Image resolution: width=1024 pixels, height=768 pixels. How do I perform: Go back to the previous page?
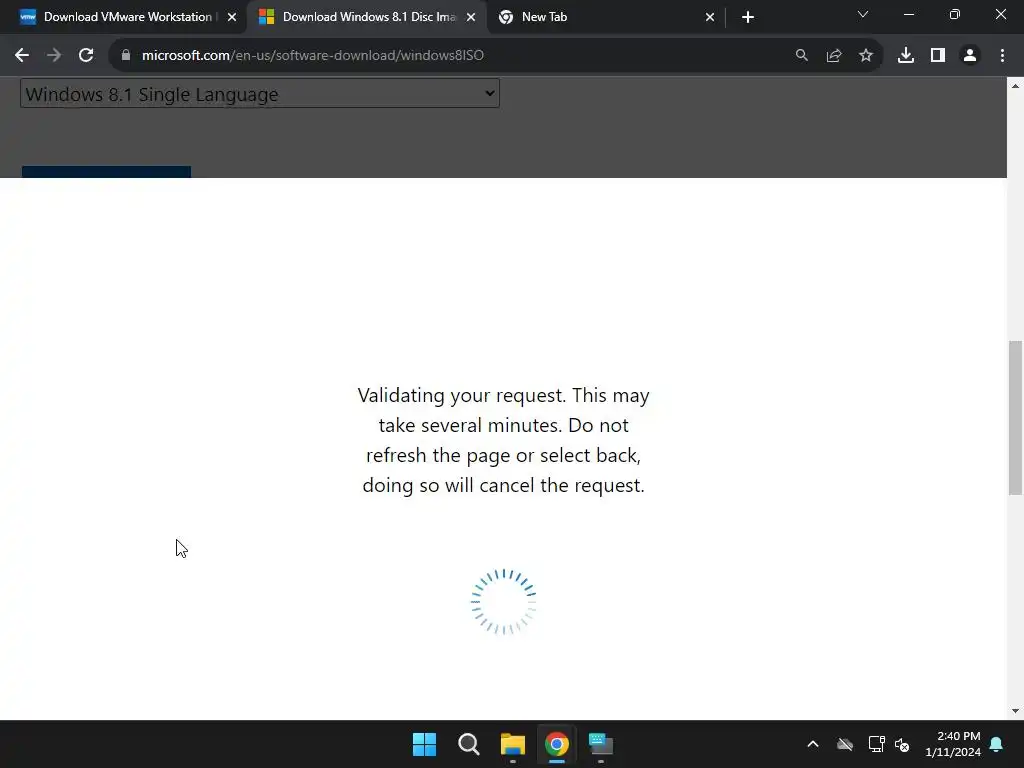22,56
